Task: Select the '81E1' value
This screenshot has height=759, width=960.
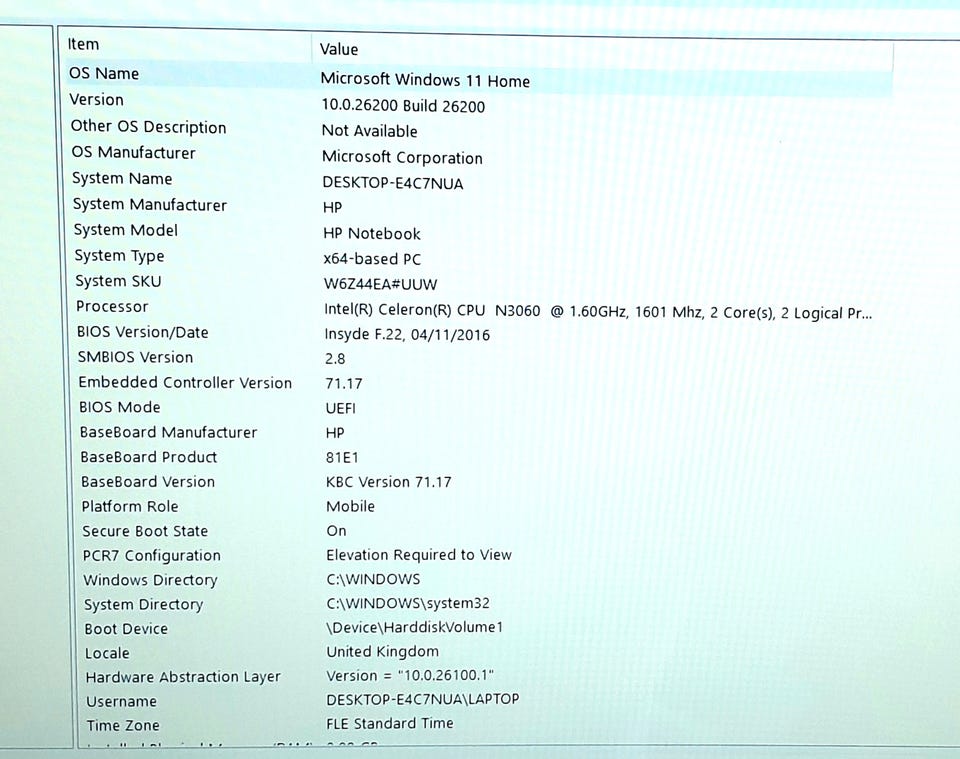Action: click(x=342, y=457)
